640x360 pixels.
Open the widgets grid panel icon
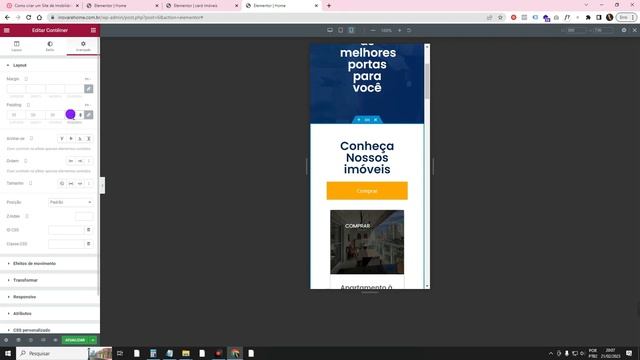point(93,30)
